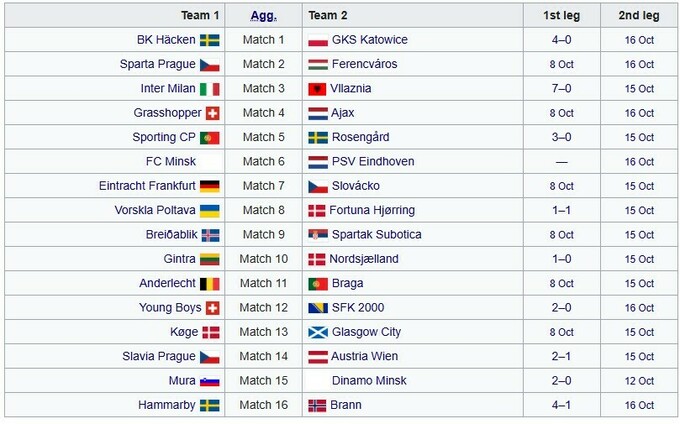This screenshot has width=680, height=424.
Task: Click the Ukrainian flag beside Vorskla Poltava
Action: 210,211
